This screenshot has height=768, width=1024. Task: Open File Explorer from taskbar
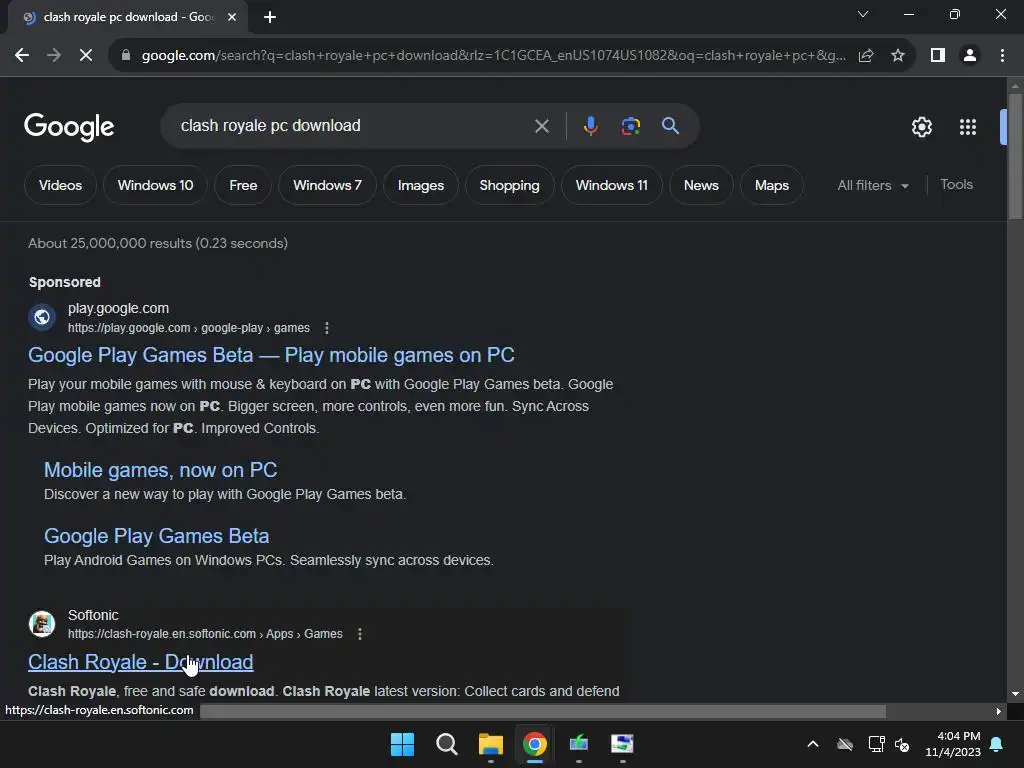pyautogui.click(x=490, y=744)
